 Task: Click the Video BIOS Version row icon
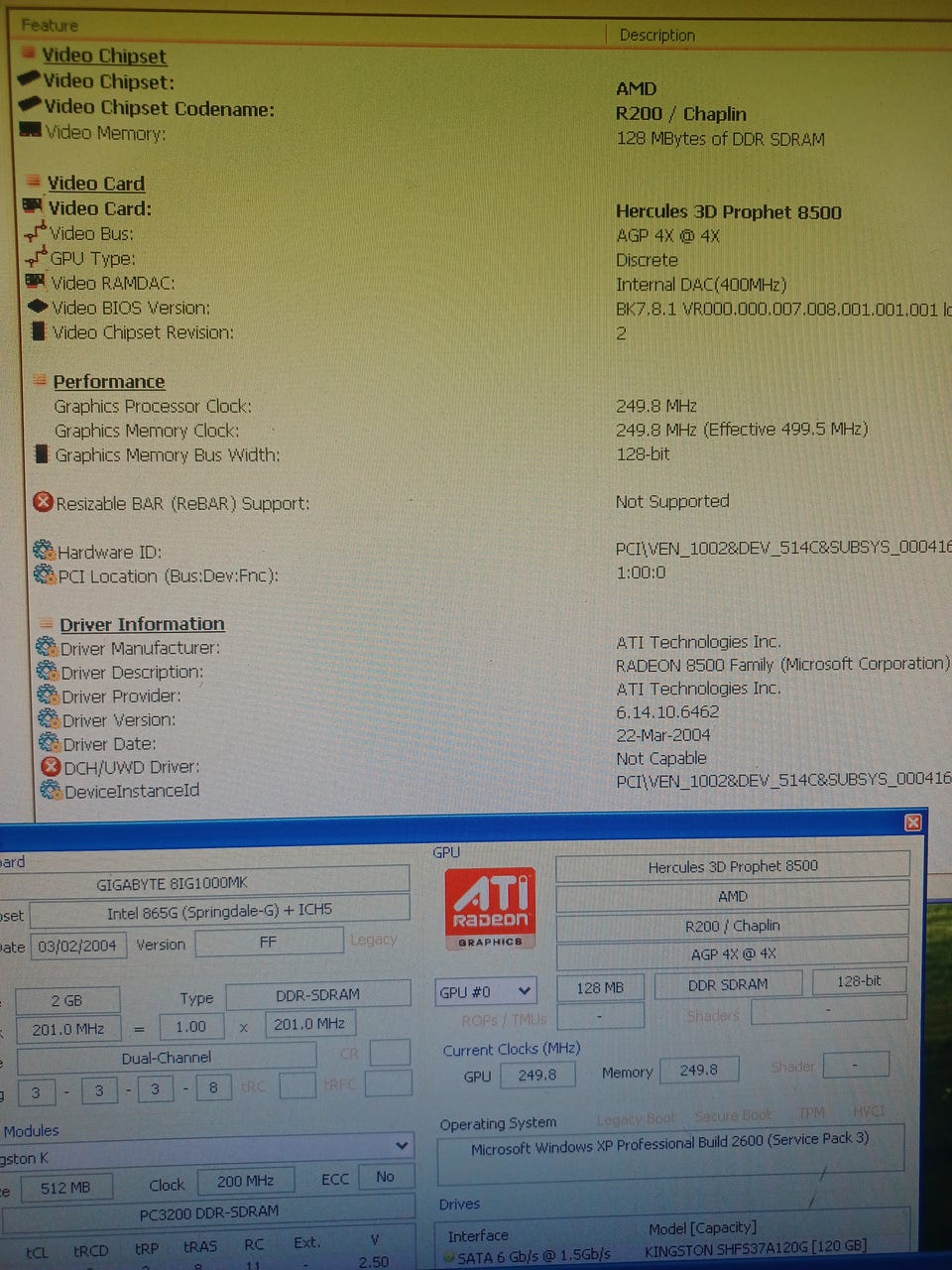coord(38,306)
